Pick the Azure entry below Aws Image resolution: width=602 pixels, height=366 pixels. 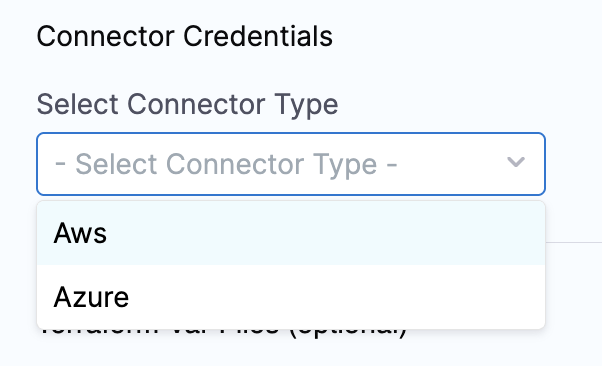click(x=291, y=297)
